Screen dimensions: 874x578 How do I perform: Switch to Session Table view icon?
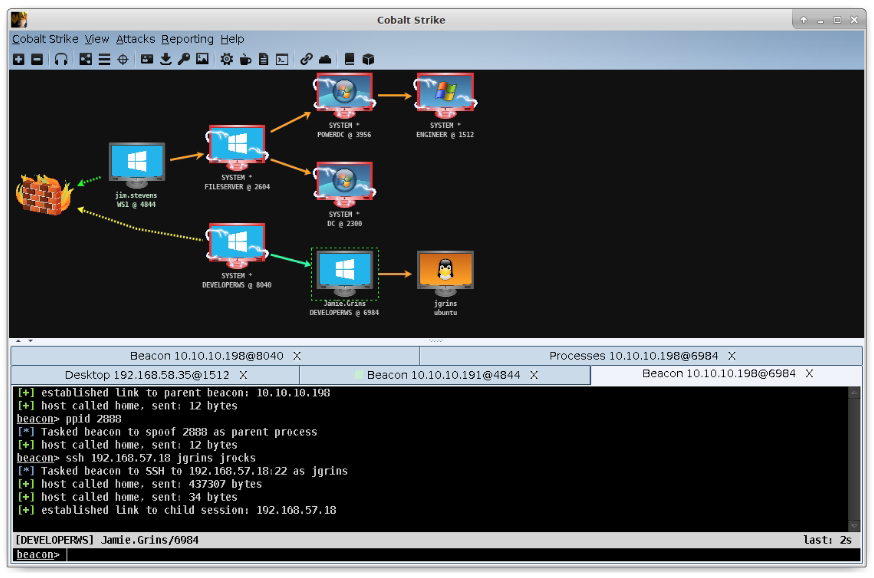(104, 59)
